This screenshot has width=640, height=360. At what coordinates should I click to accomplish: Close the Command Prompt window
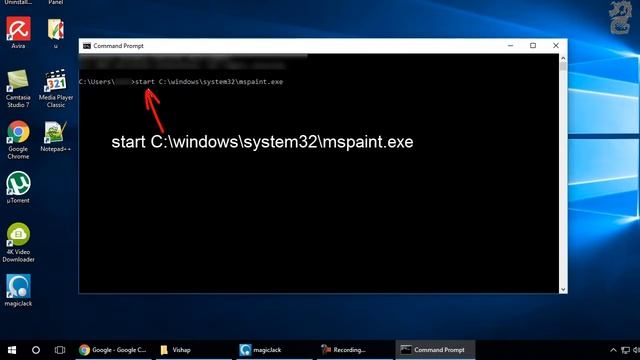click(556, 46)
